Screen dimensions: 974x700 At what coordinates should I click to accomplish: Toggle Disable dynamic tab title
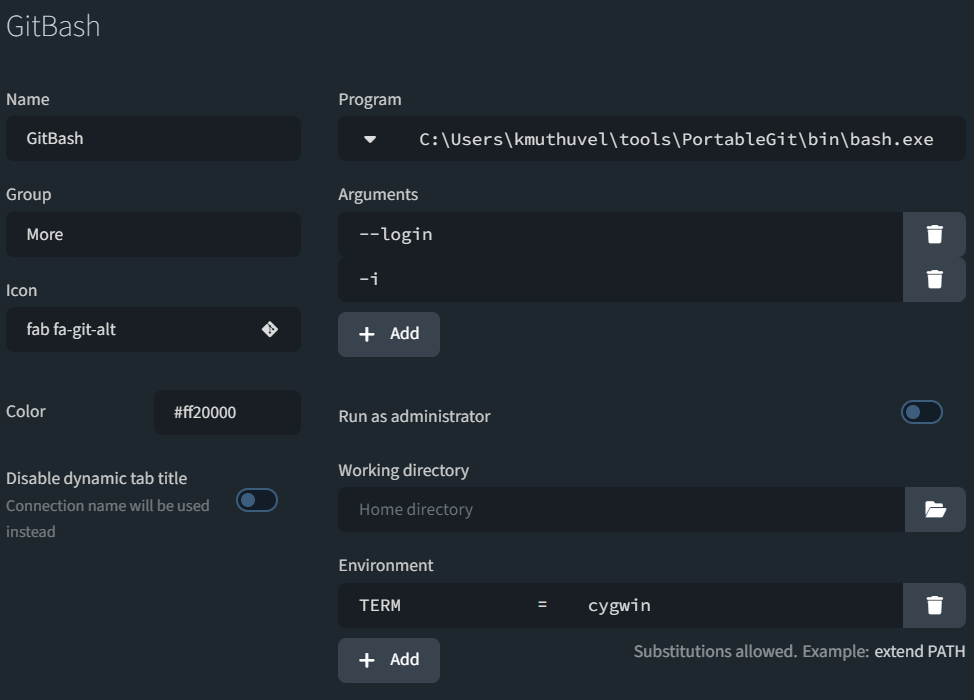pos(256,500)
